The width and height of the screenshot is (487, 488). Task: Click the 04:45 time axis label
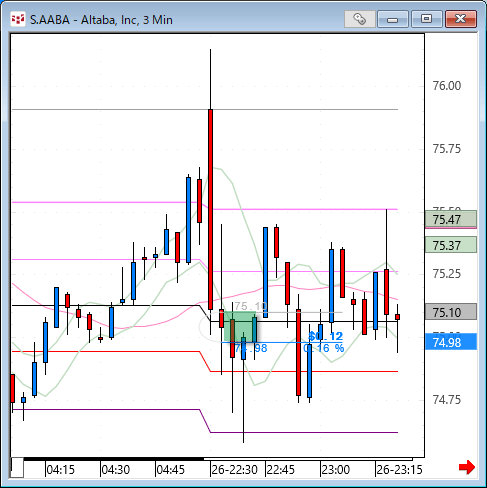pyautogui.click(x=171, y=470)
